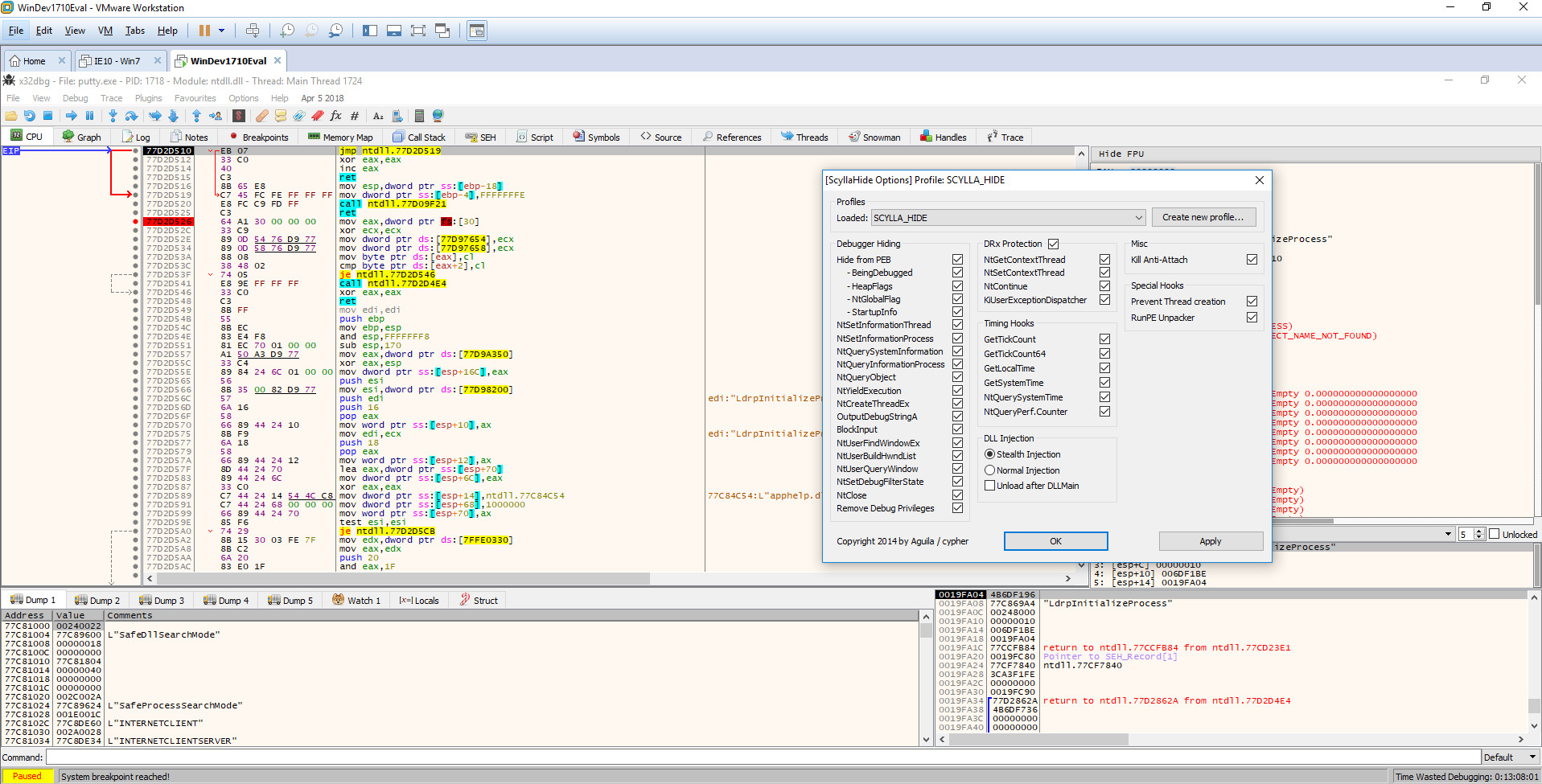Viewport: 1542px width, 784px height.
Task: Open the Default command type dropdown
Action: (1511, 757)
